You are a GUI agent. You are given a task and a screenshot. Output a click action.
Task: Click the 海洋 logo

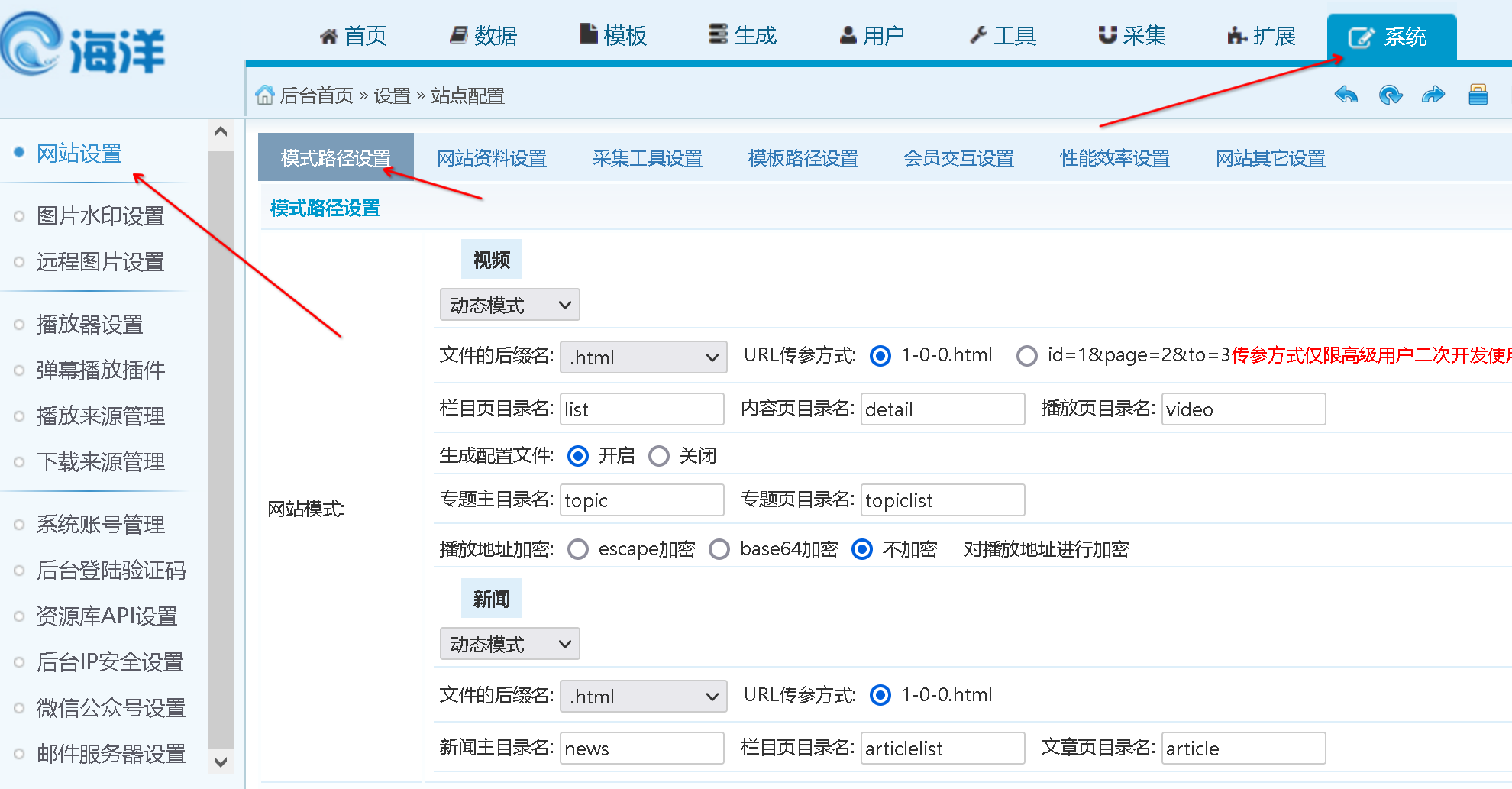tap(83, 44)
